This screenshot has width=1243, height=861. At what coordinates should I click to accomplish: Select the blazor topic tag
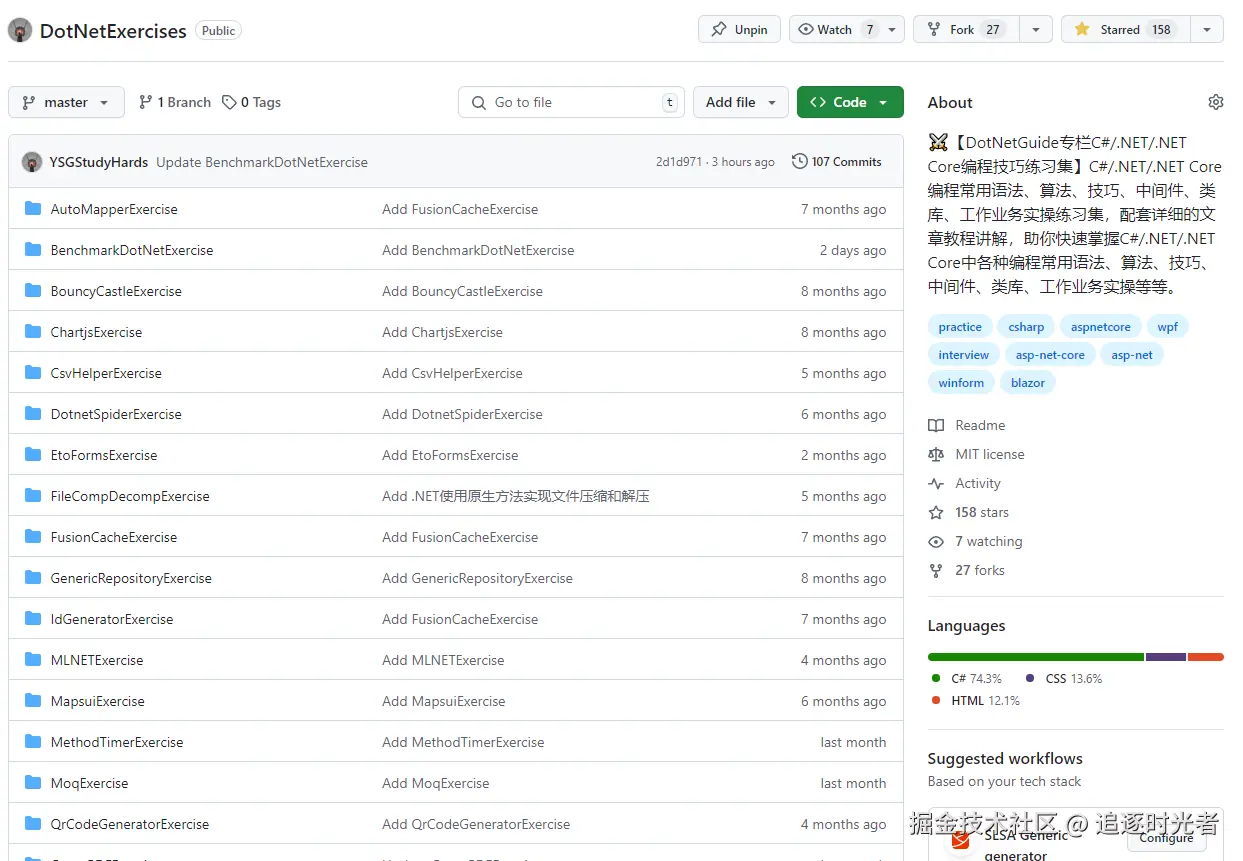1028,383
